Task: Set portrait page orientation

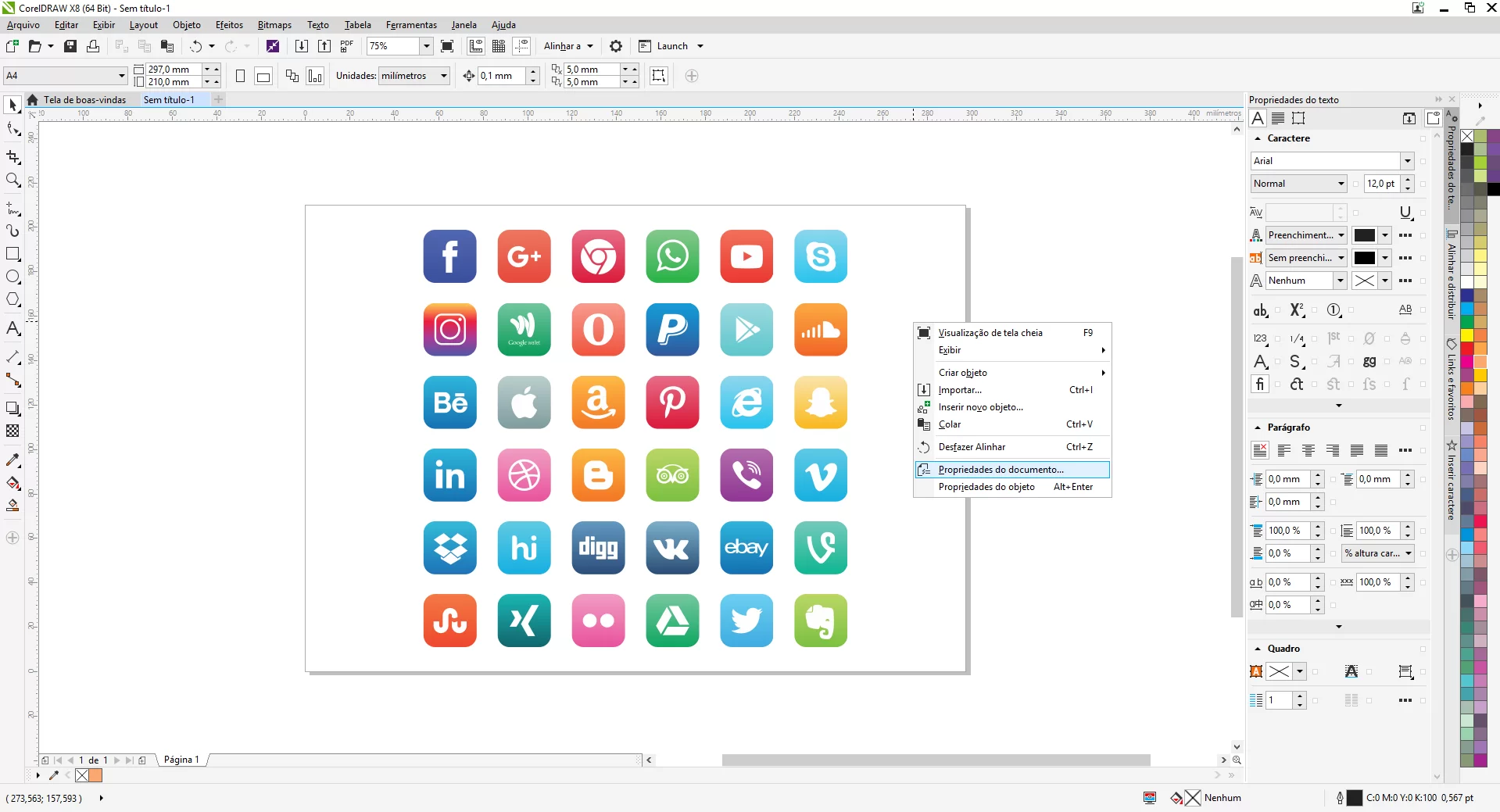Action: tap(241, 76)
